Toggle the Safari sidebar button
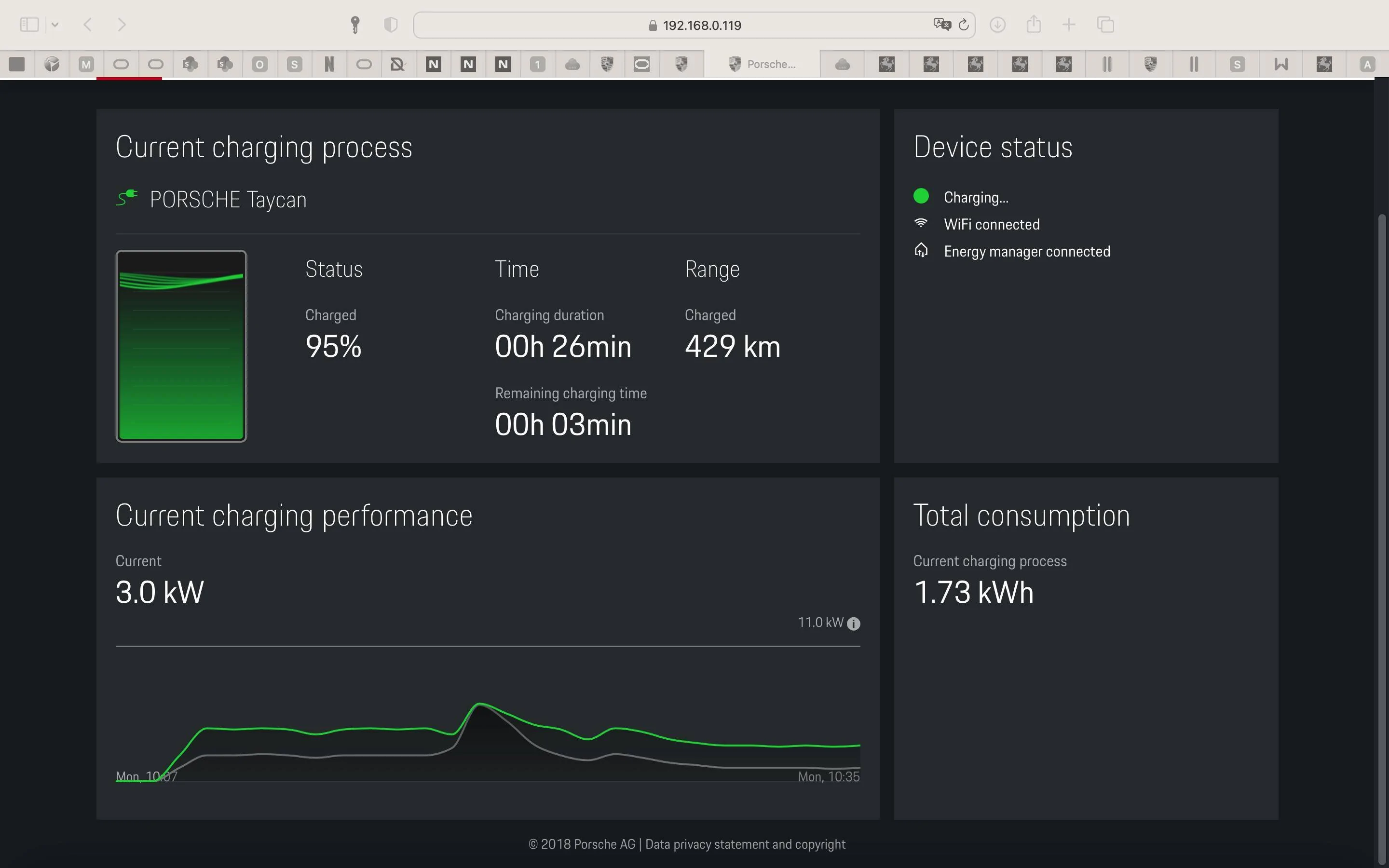This screenshot has width=1389, height=868. [29, 25]
